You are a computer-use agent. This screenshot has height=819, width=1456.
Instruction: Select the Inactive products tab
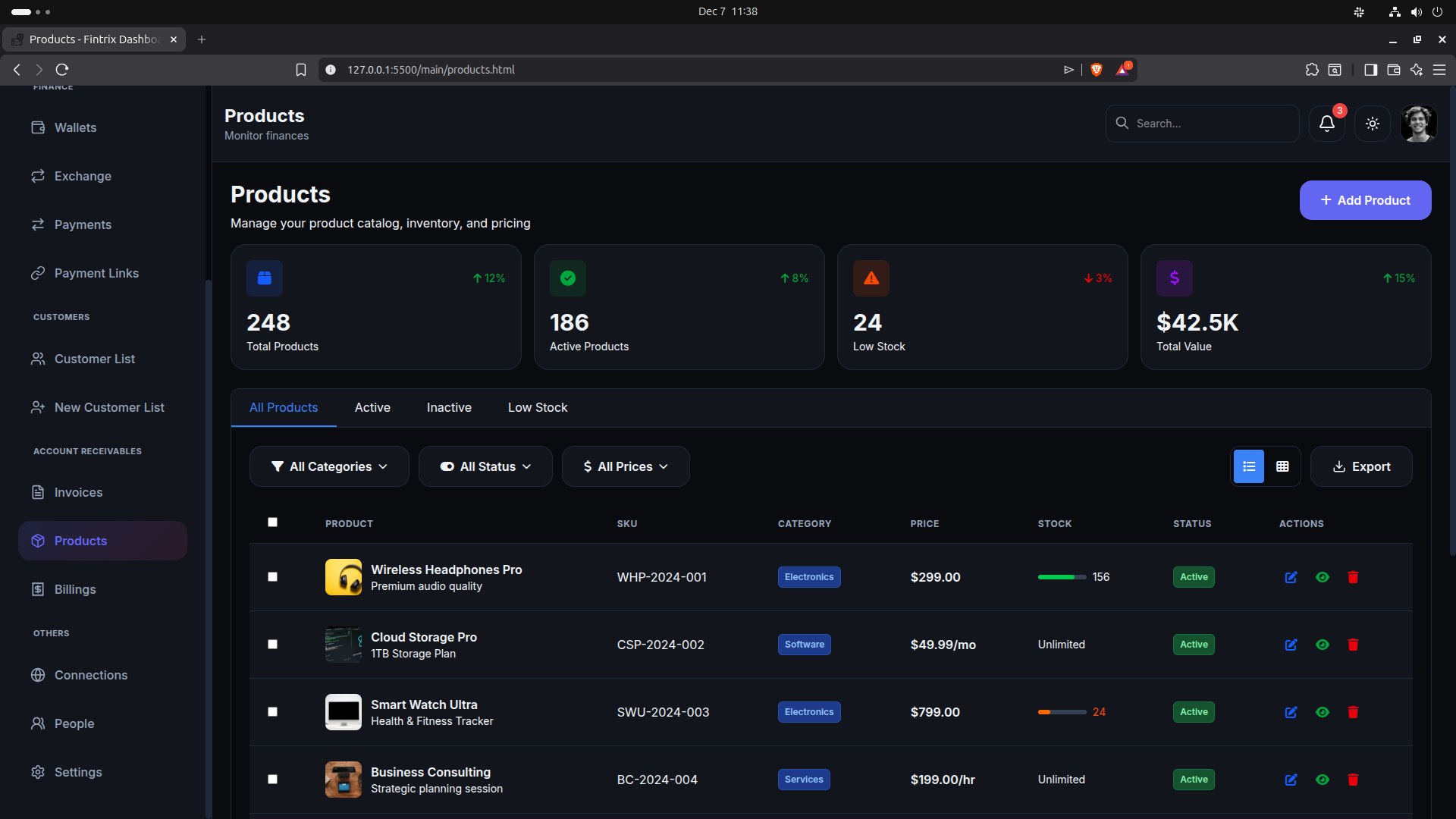(449, 407)
